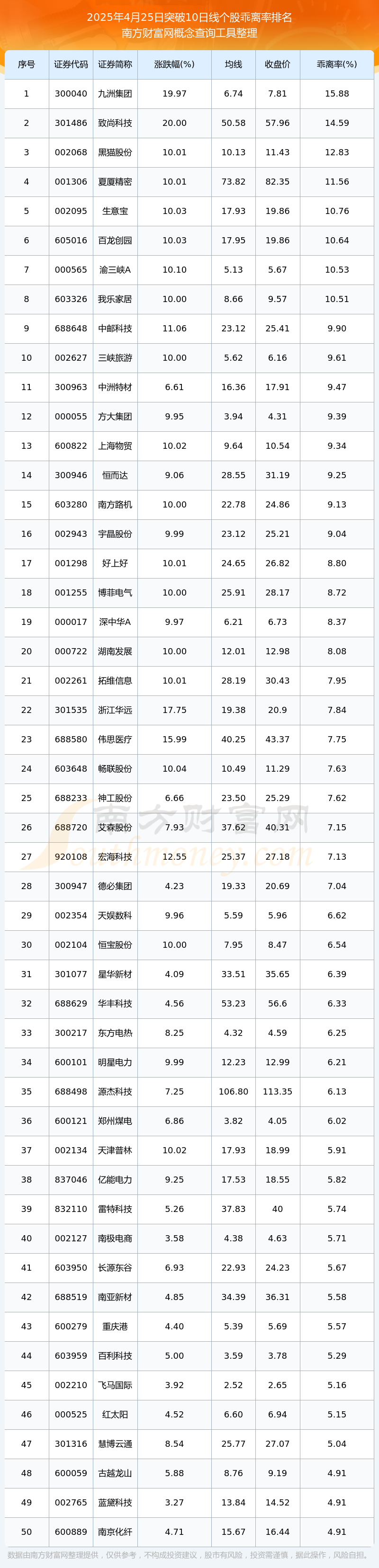Viewport: 379px width, 1568px height.
Task: Select stock code 688233
Action: point(71,798)
